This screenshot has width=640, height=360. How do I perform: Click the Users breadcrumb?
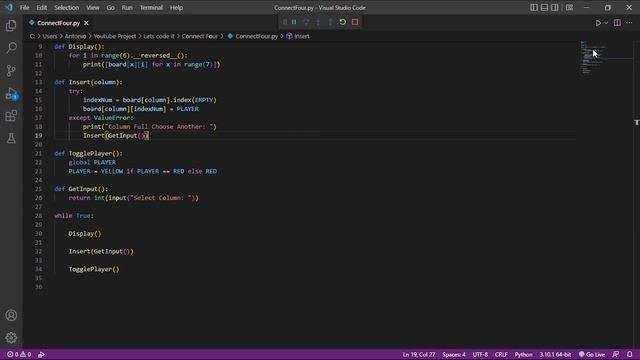50,36
